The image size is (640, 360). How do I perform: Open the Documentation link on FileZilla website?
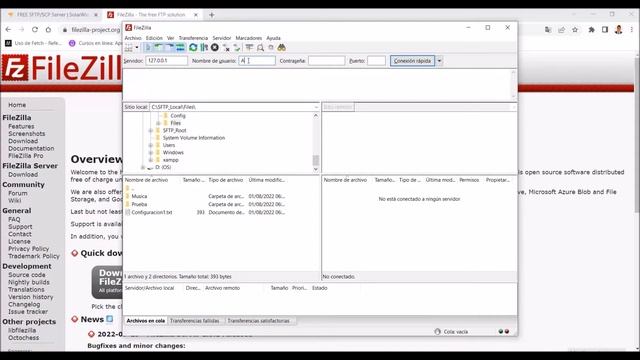click(x=31, y=149)
